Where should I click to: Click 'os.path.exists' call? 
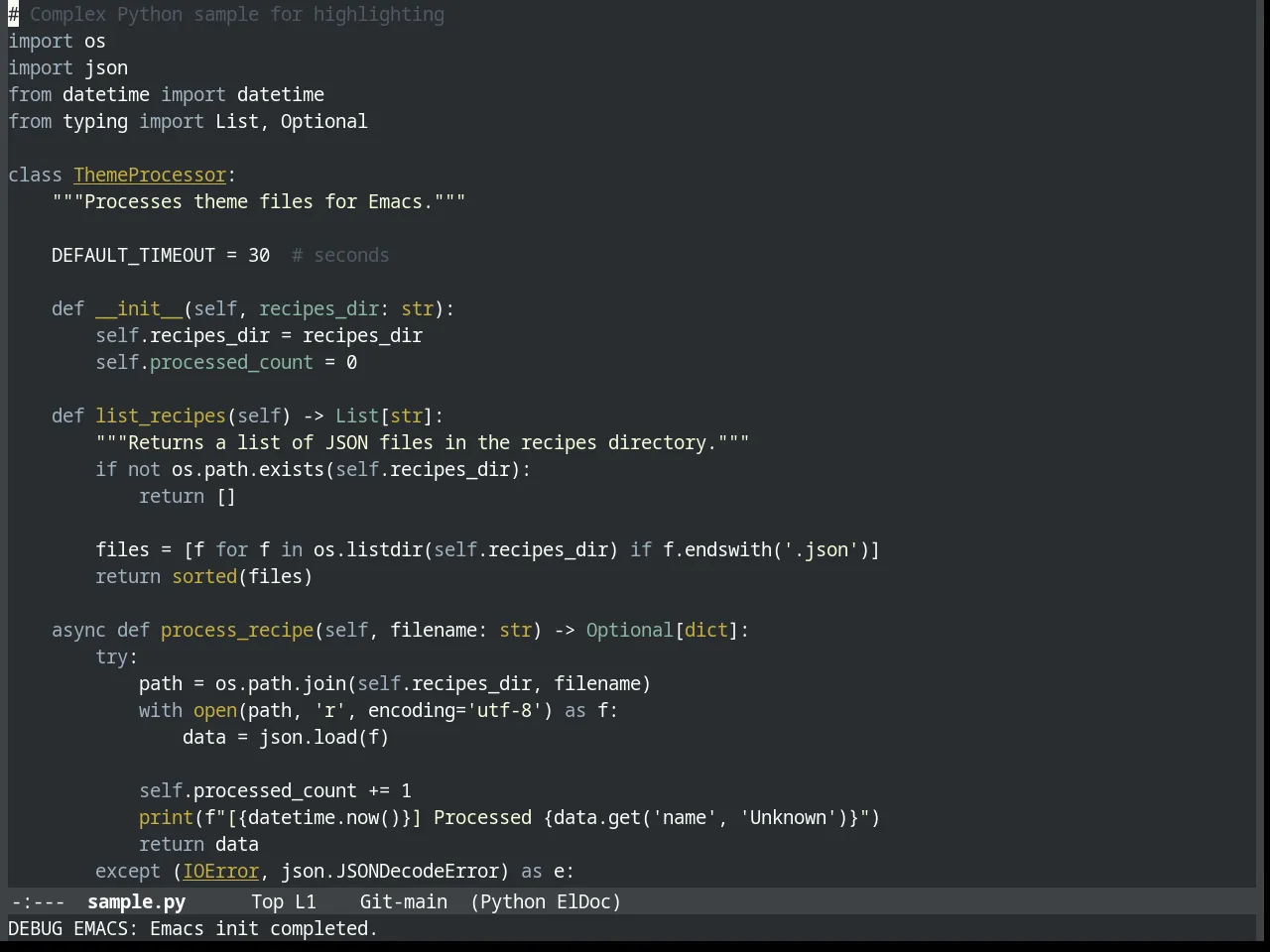[248, 469]
